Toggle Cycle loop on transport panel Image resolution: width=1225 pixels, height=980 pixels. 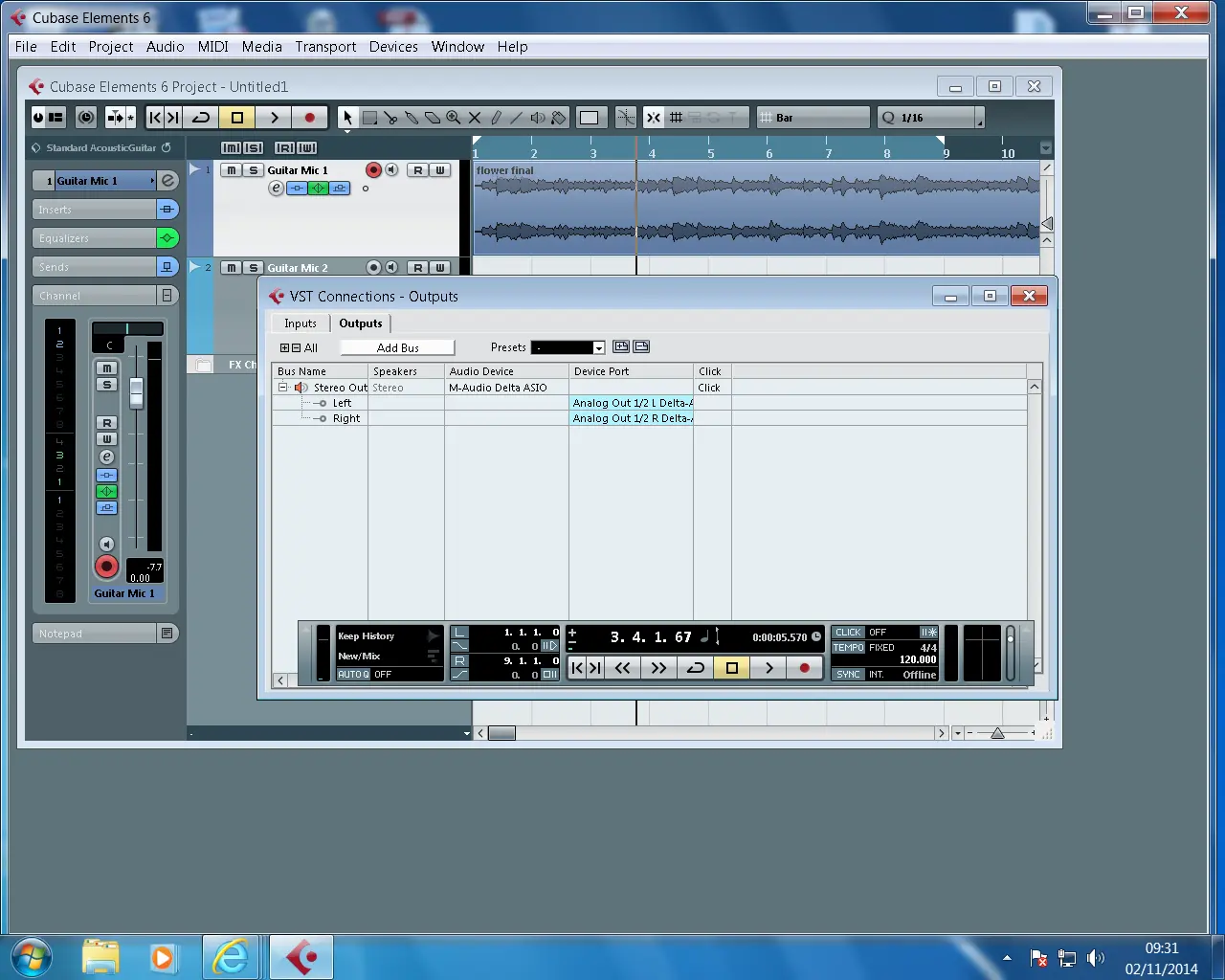point(696,668)
